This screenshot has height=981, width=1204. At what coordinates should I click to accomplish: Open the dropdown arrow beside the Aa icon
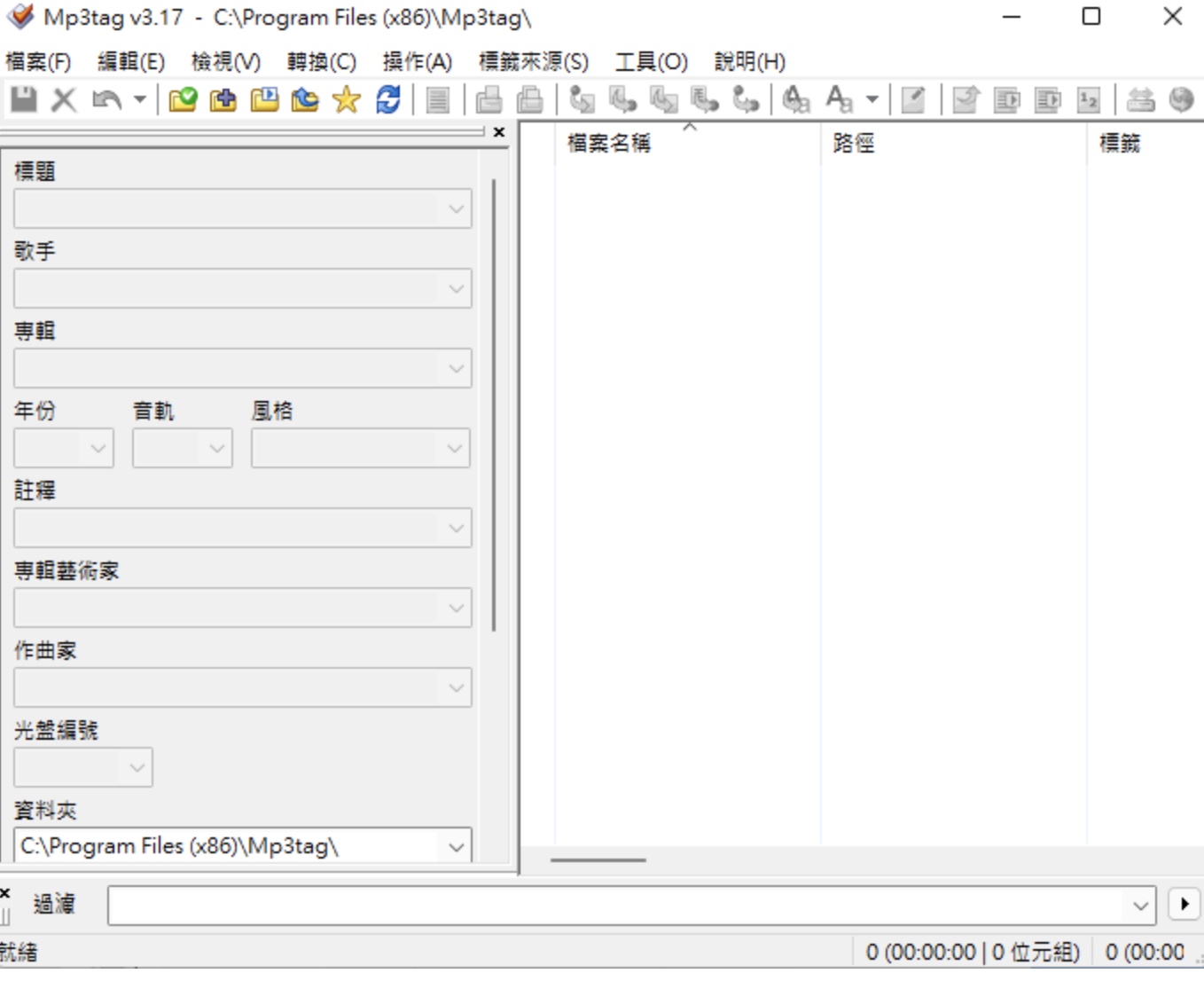click(x=872, y=99)
